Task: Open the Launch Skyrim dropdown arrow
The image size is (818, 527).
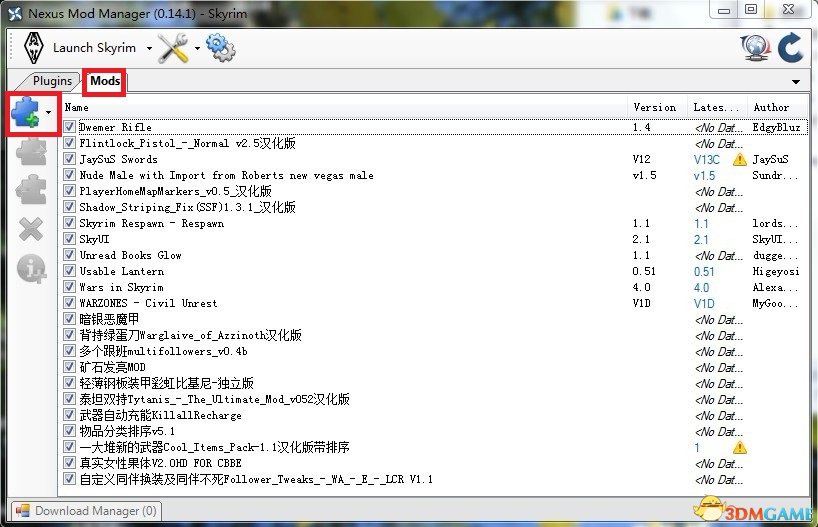Action: pyautogui.click(x=149, y=49)
